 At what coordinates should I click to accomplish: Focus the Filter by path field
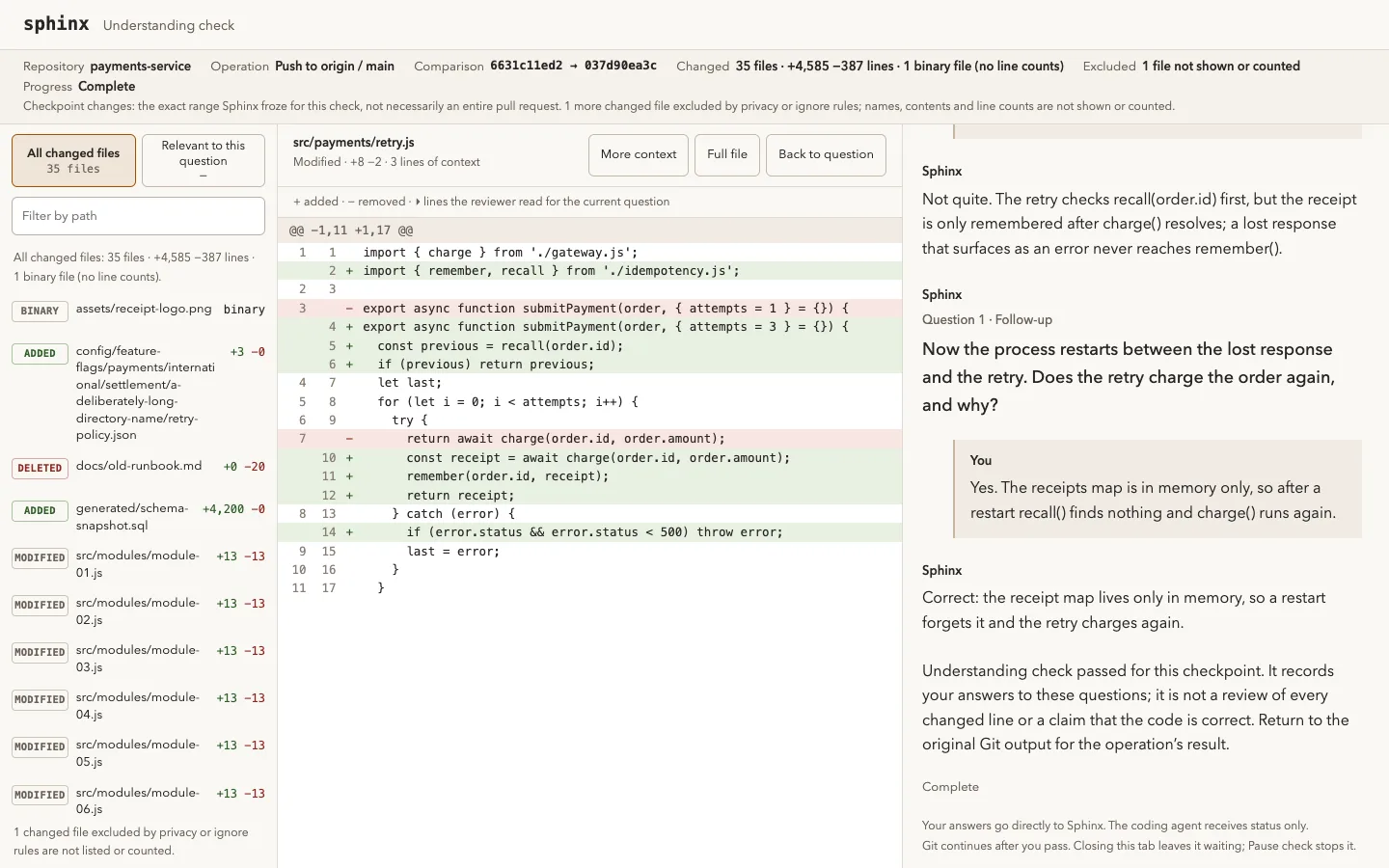138,216
